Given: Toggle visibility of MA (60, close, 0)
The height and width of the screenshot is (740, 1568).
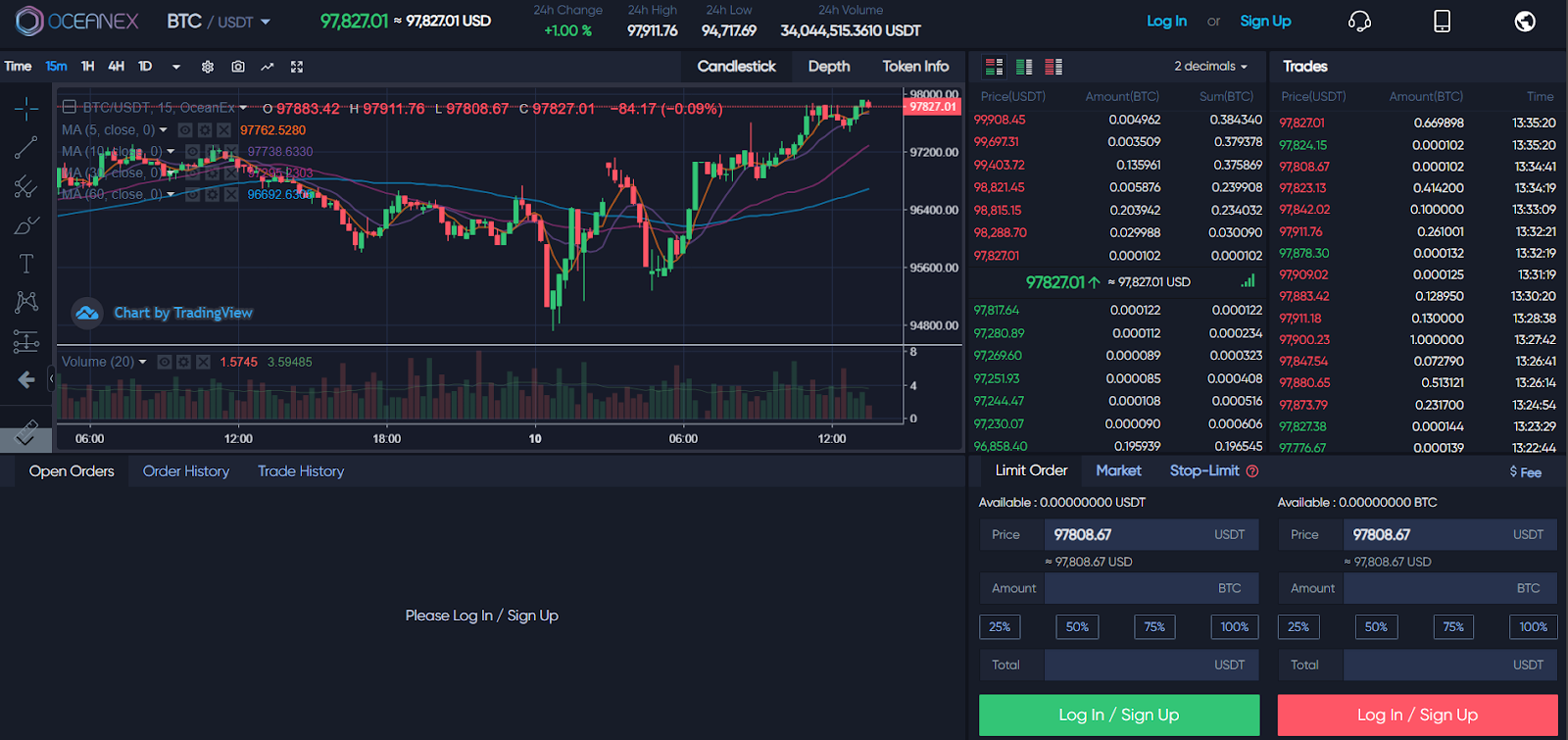Looking at the screenshot, I should pyautogui.click(x=192, y=194).
